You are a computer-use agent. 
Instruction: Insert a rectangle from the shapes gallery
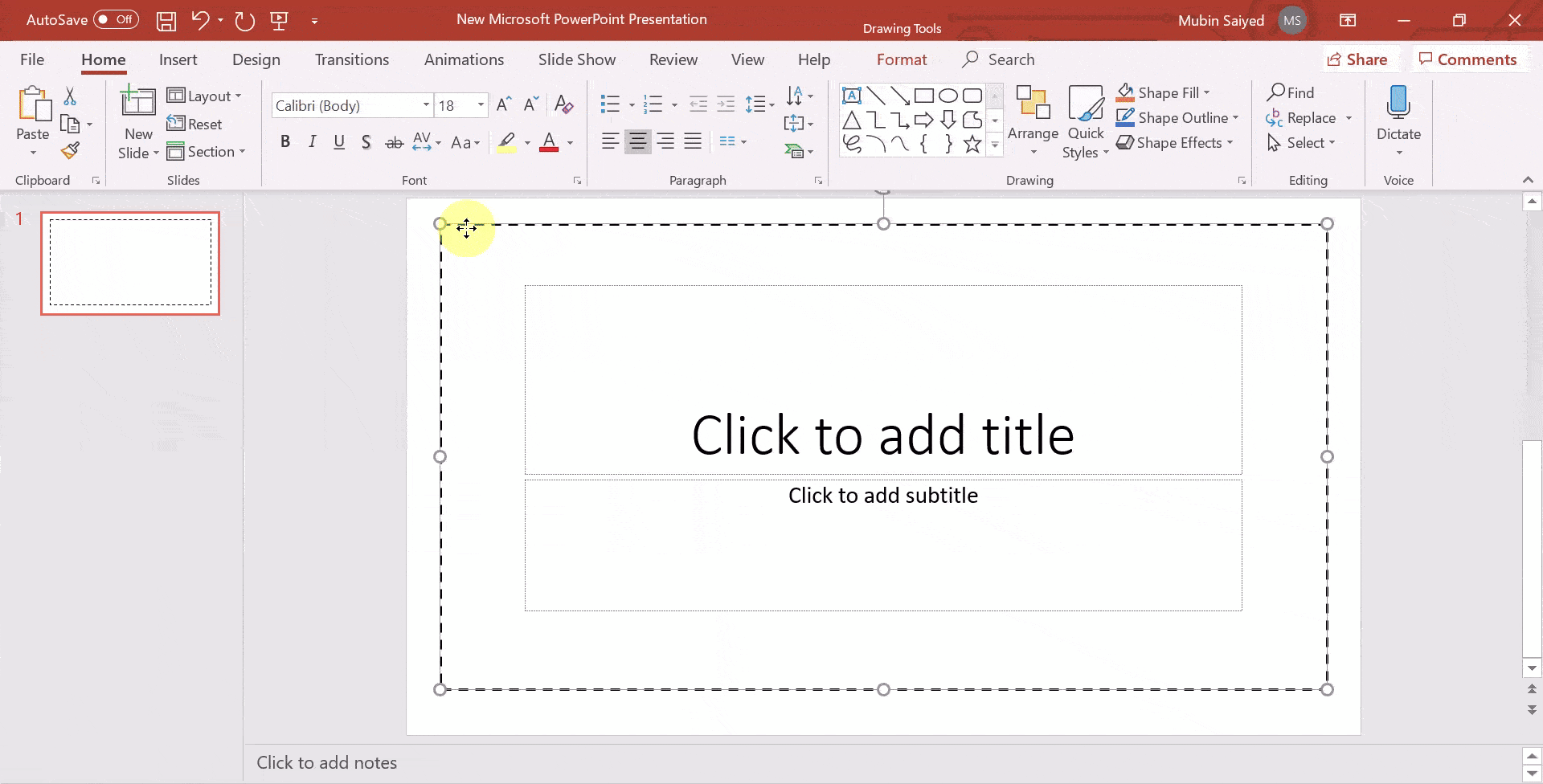click(923, 95)
